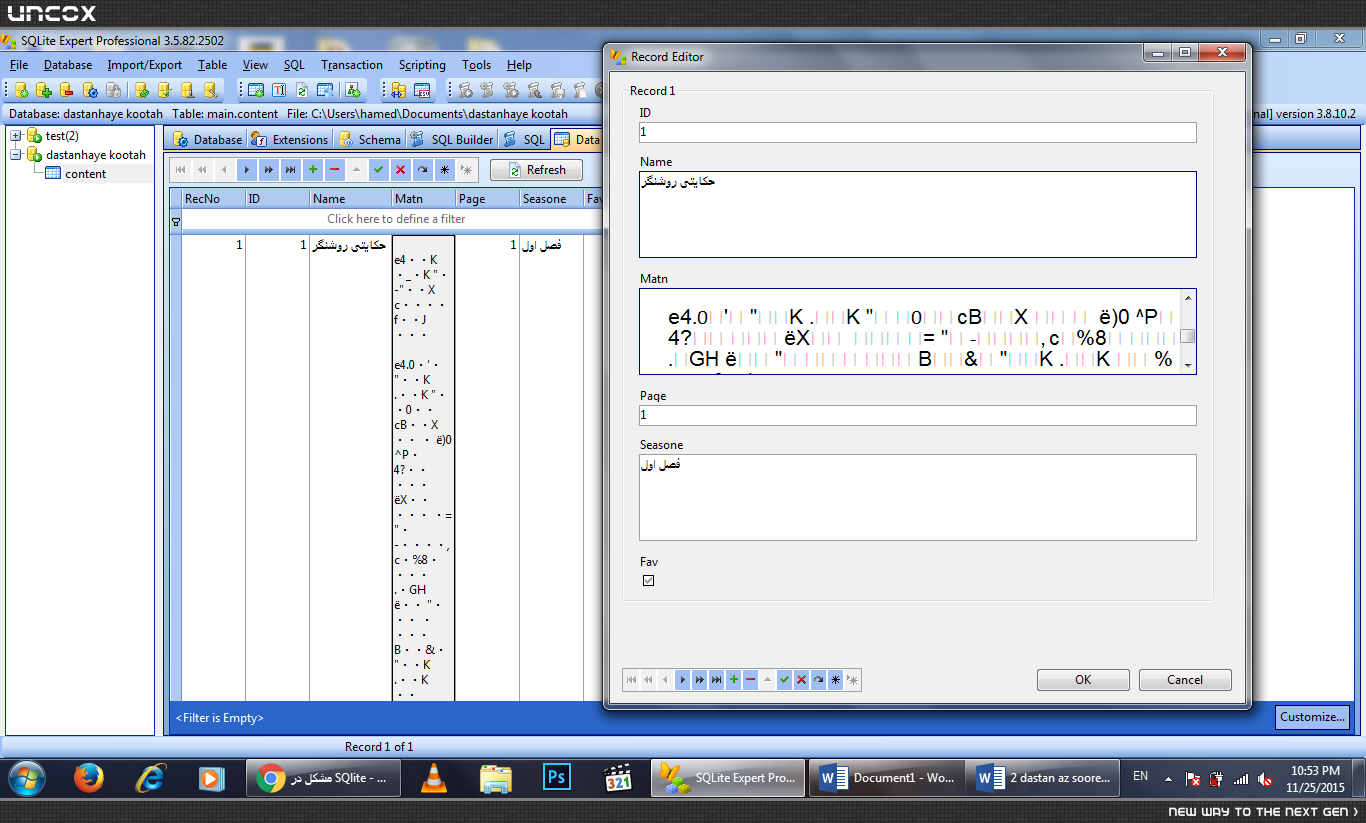Switch to Document1 Word taskbar window
The image size is (1366, 823).
[888, 778]
